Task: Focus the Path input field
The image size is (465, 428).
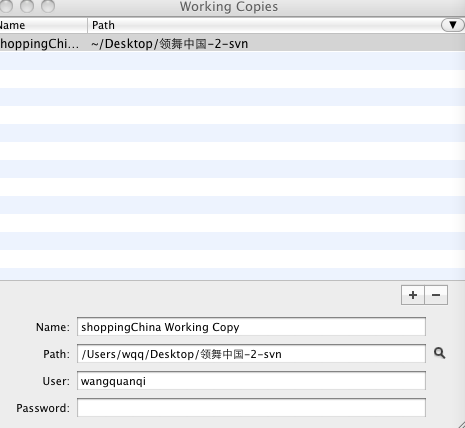Action: coord(251,354)
